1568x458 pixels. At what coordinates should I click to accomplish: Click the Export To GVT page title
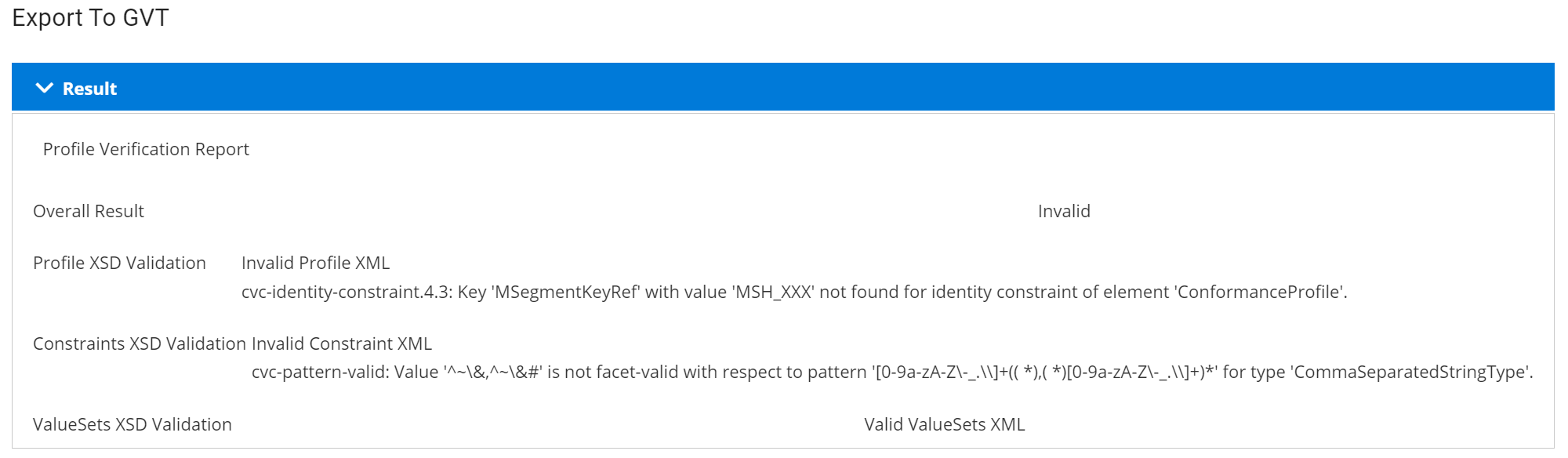[81, 16]
